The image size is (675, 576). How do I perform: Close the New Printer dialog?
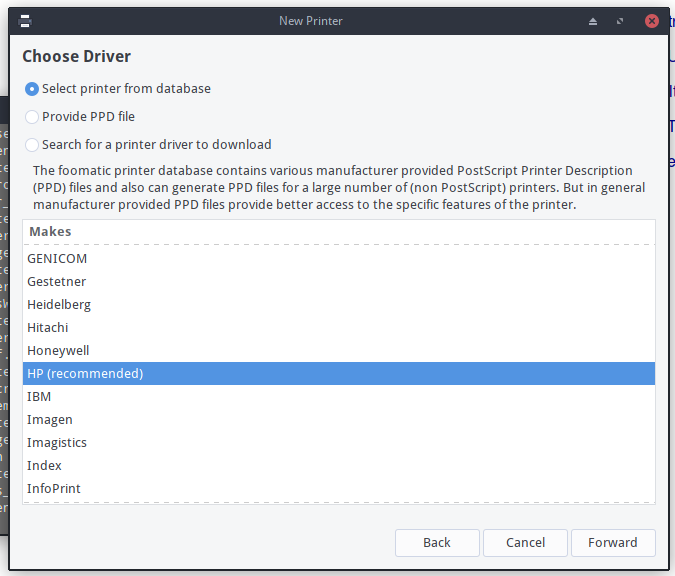pyautogui.click(x=652, y=21)
